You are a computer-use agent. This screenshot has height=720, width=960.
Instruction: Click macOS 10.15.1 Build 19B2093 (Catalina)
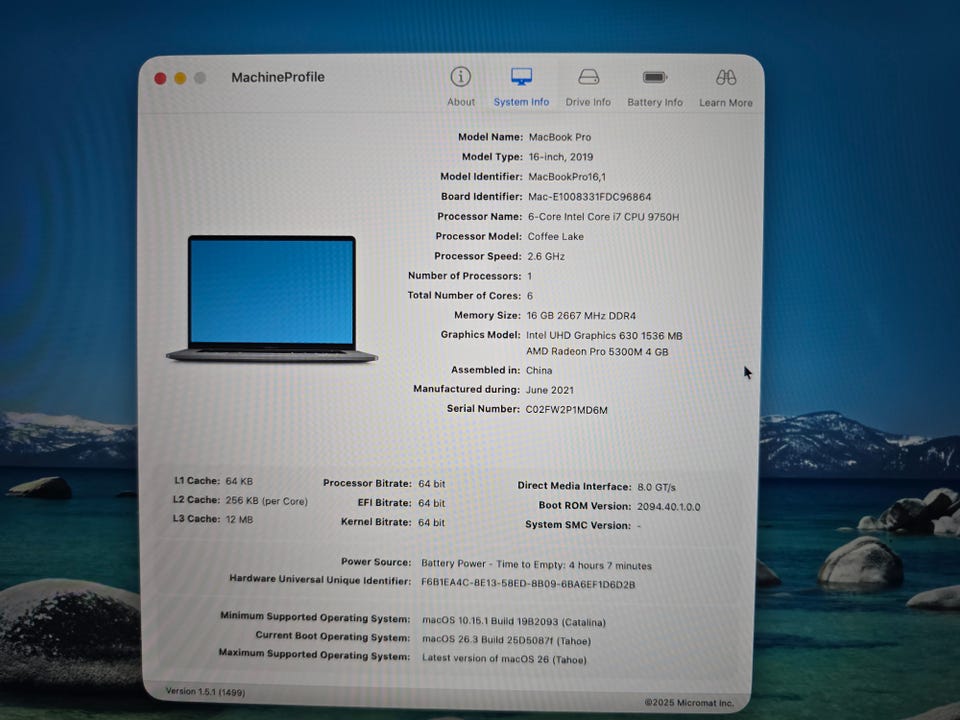pos(514,621)
